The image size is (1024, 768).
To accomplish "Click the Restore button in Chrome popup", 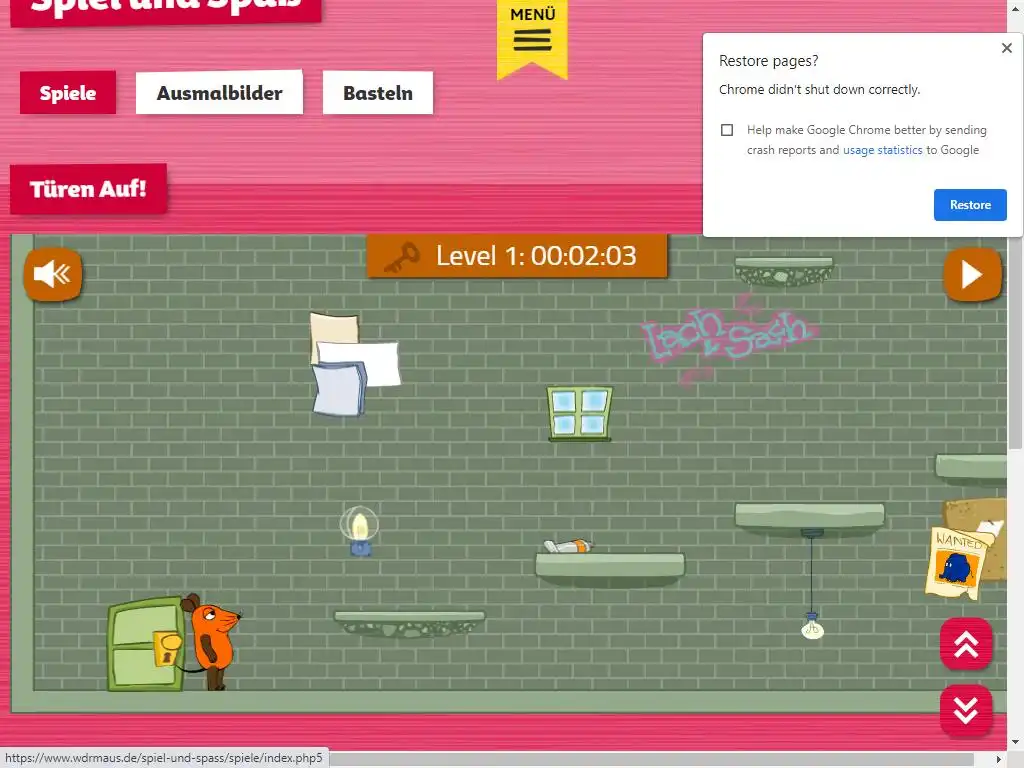I will click(x=970, y=205).
